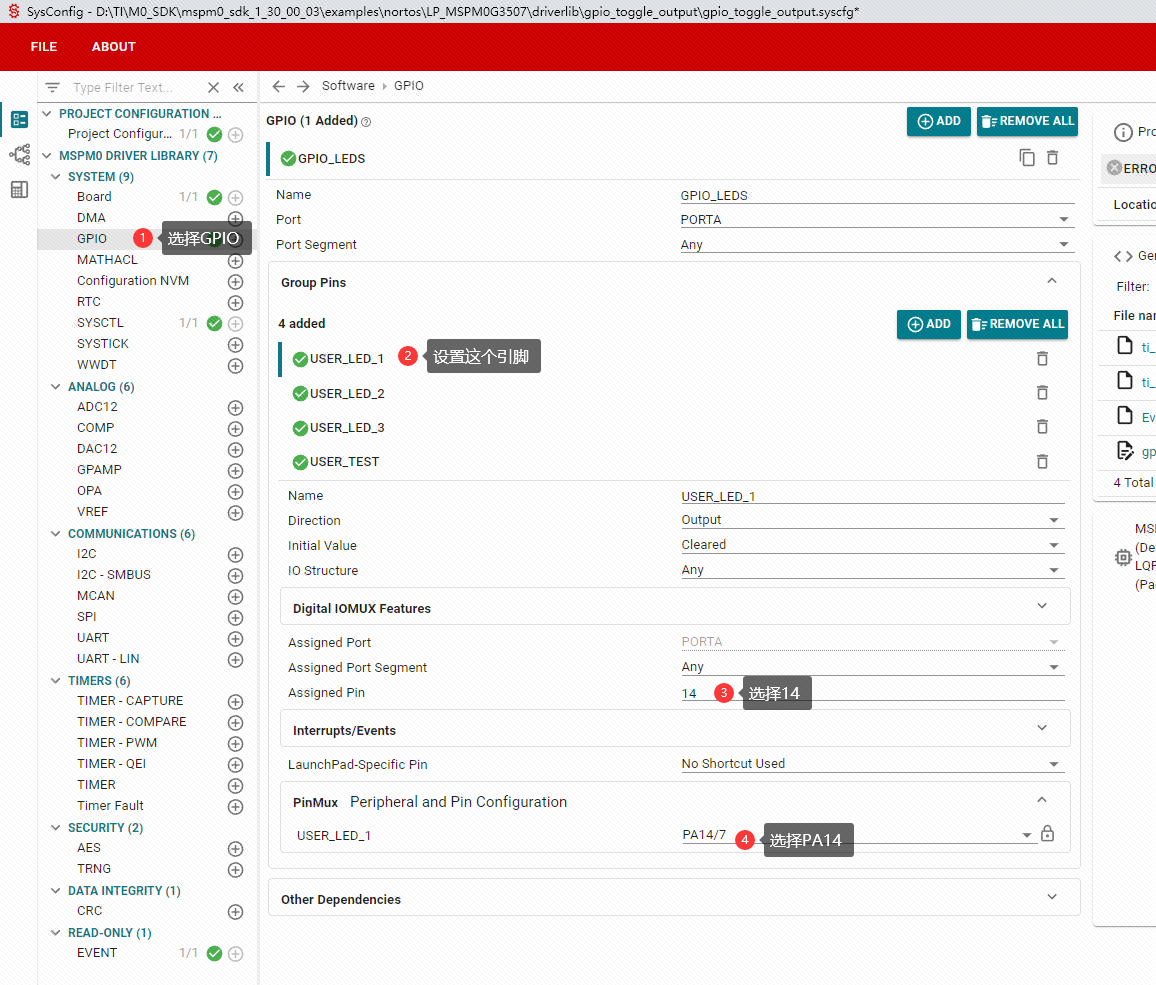Delete the GPIO_LEDS instance
This screenshot has width=1156, height=985.
(1053, 157)
